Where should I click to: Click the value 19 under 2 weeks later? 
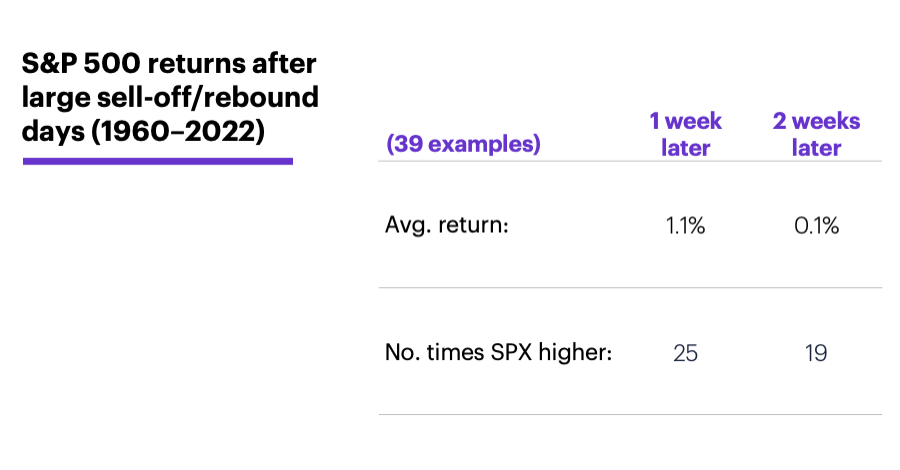[x=816, y=353]
